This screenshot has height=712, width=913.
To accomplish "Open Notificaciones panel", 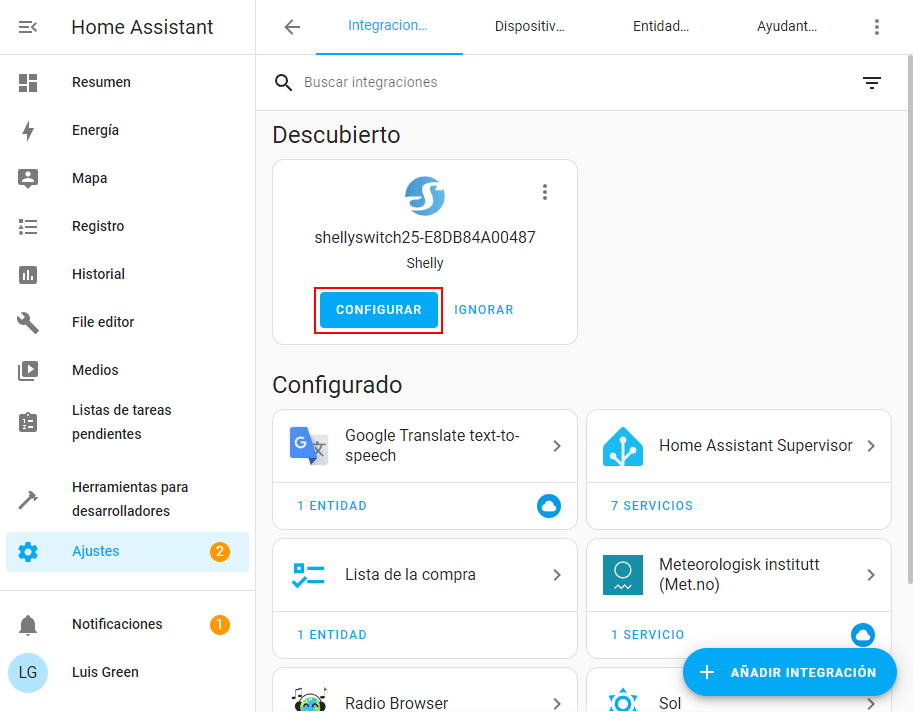I will tap(116, 624).
